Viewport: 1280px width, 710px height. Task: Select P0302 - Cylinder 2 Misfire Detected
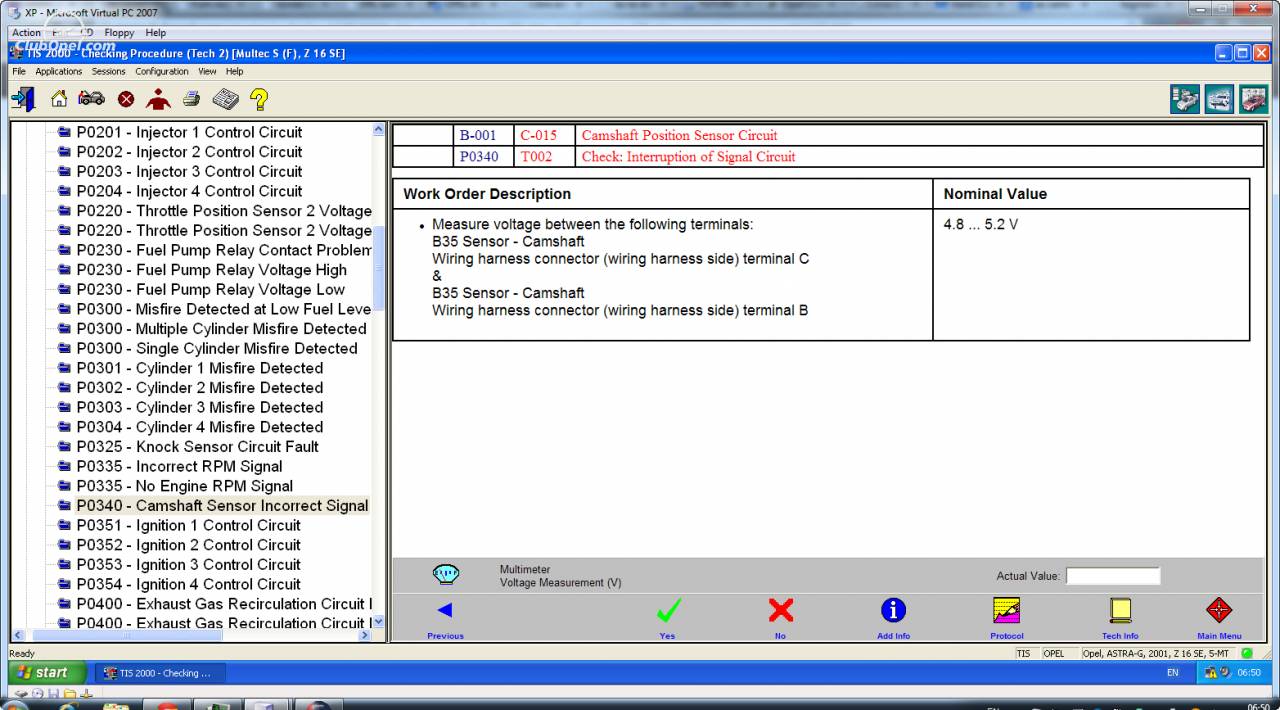(x=200, y=388)
